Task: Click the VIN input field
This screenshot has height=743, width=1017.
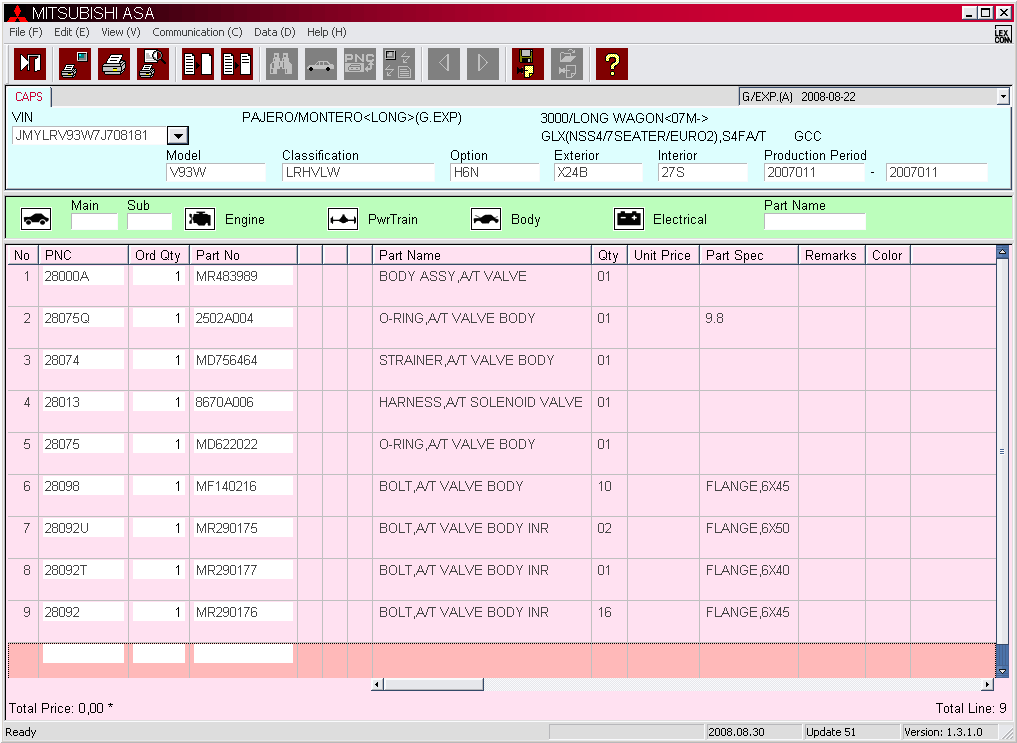Action: [89, 136]
